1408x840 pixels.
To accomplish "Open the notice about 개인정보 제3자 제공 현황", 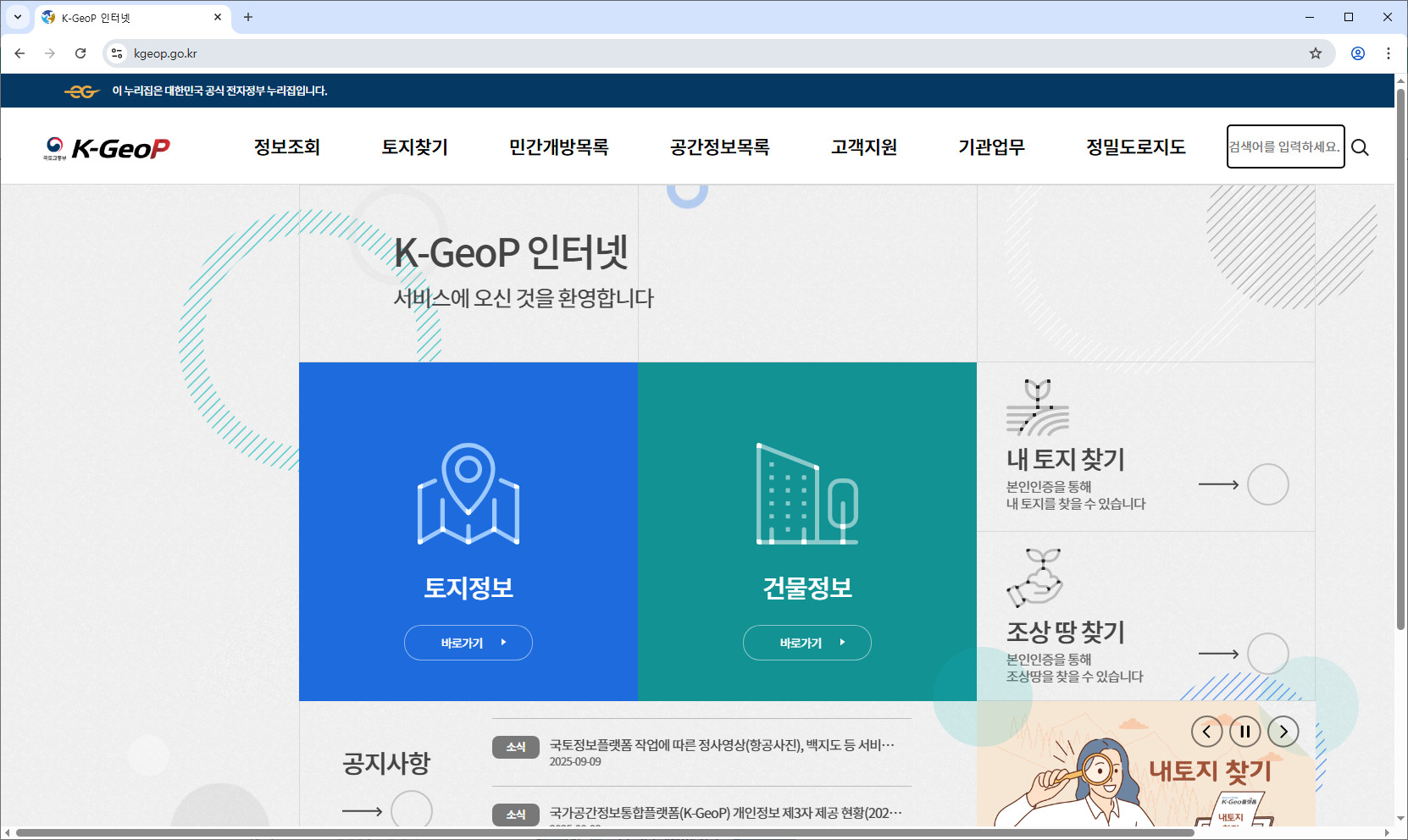I will [726, 813].
